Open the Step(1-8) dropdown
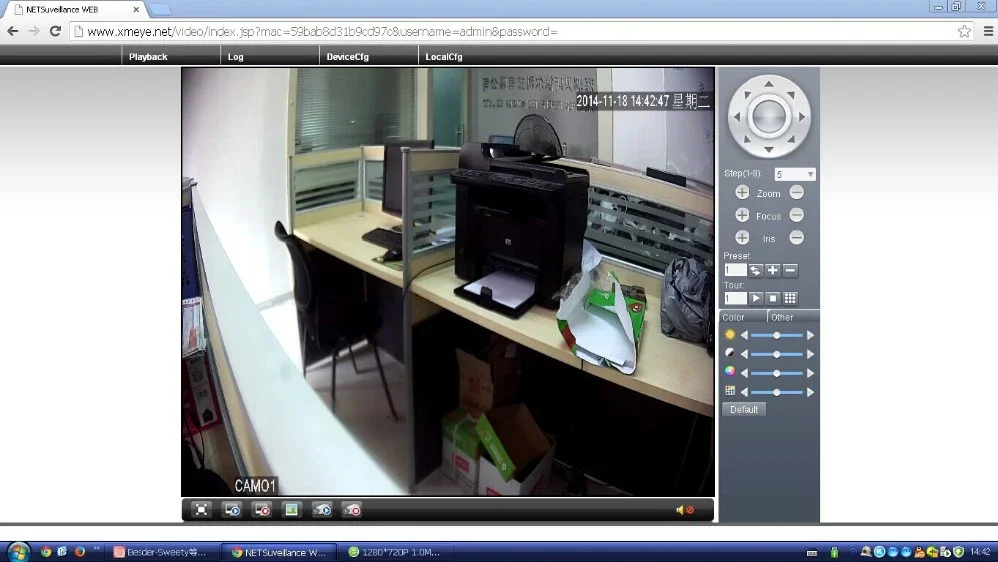Image resolution: width=998 pixels, height=562 pixels. (795, 174)
